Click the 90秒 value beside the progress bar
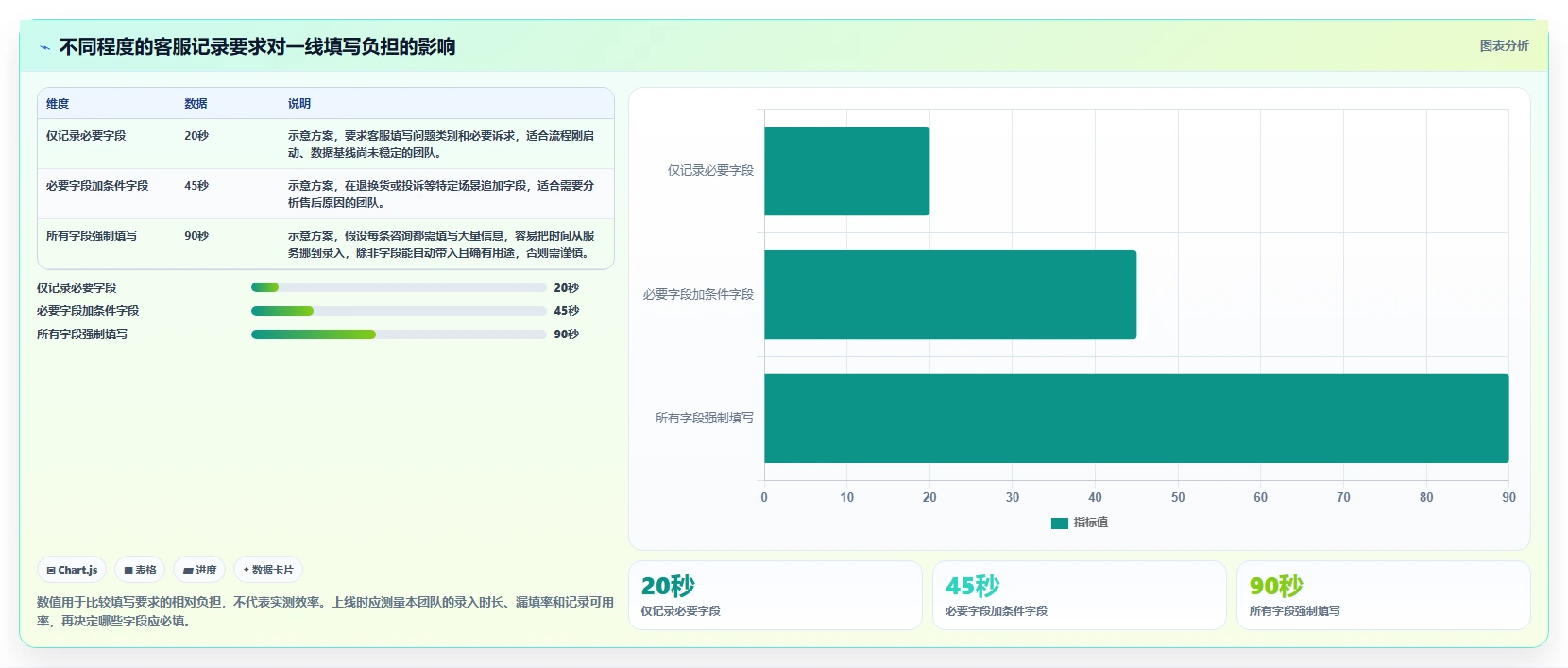The image size is (1568, 668). click(x=567, y=334)
